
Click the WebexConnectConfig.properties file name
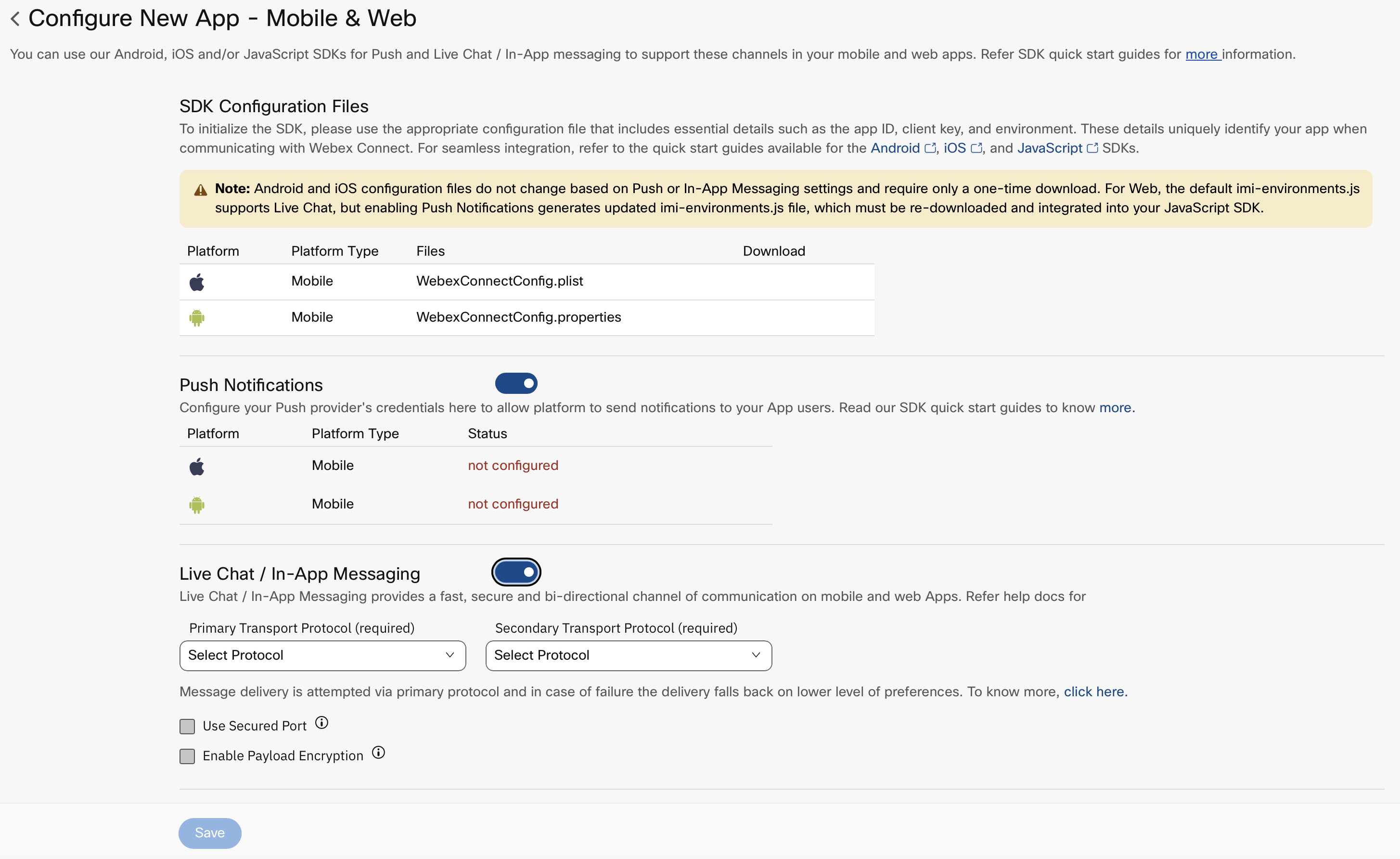click(x=518, y=317)
